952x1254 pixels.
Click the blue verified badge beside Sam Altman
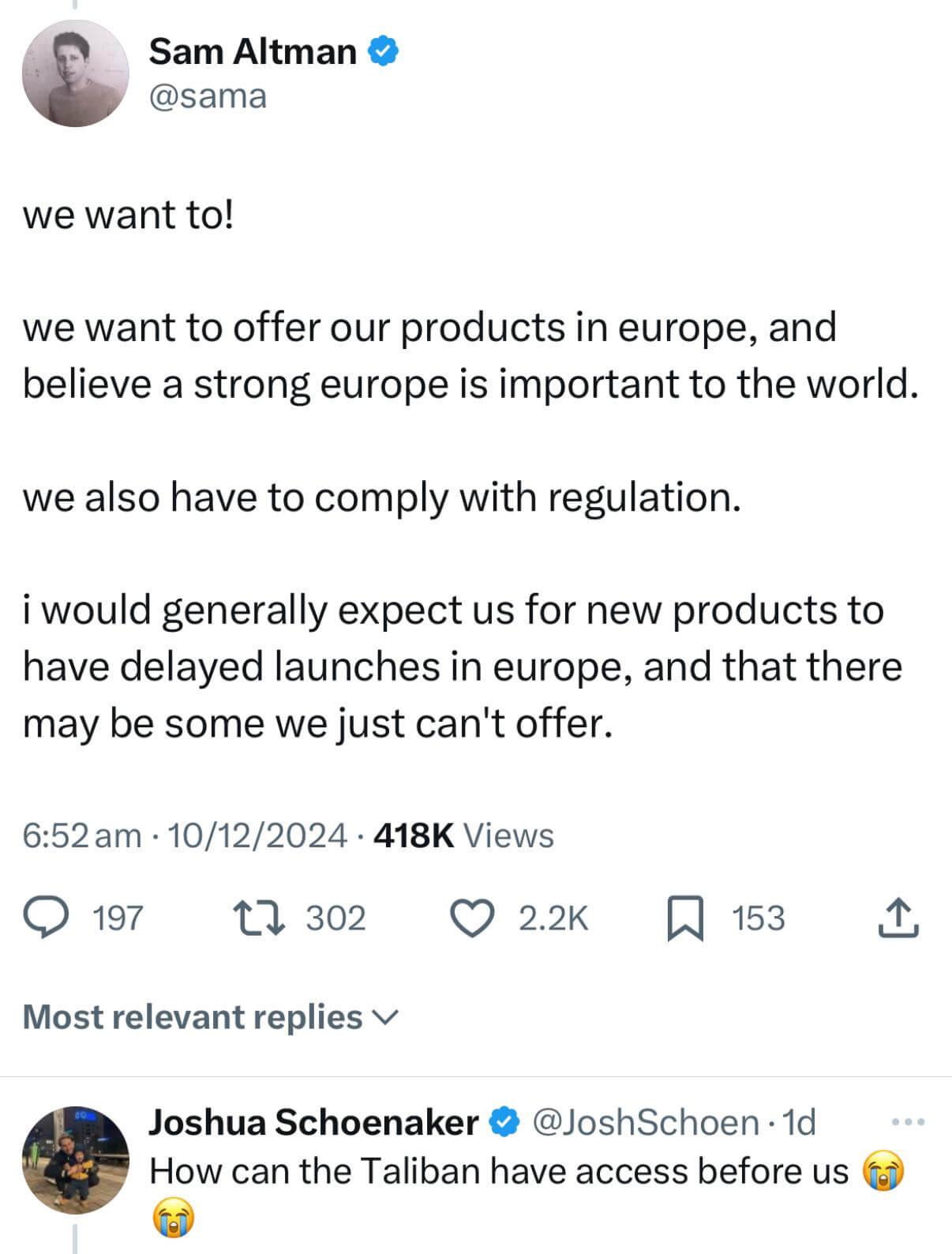(384, 52)
